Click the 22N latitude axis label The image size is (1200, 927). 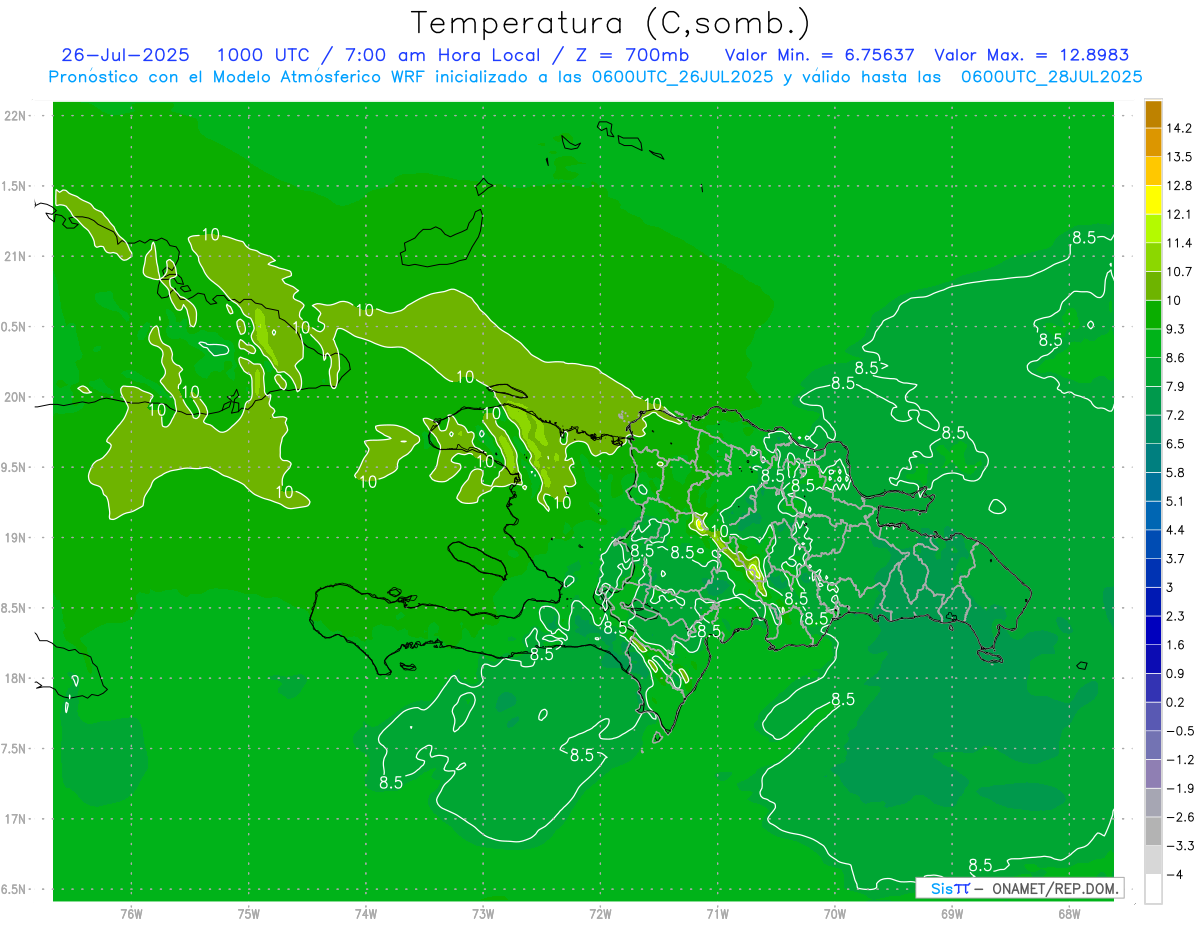(x=15, y=115)
